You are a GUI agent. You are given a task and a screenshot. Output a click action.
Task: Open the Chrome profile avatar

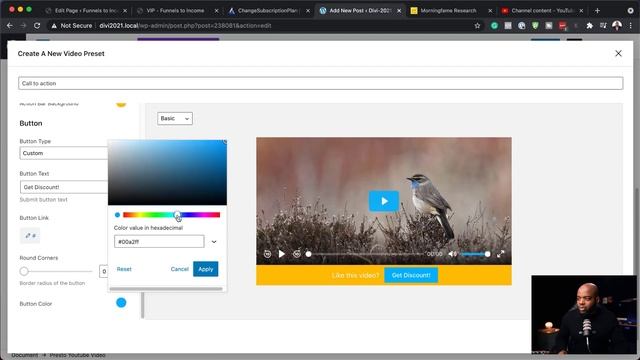[617, 26]
